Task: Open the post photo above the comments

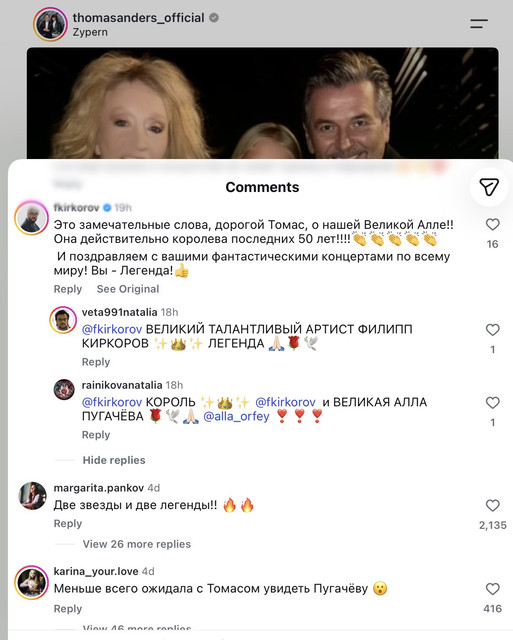Action: (262, 103)
